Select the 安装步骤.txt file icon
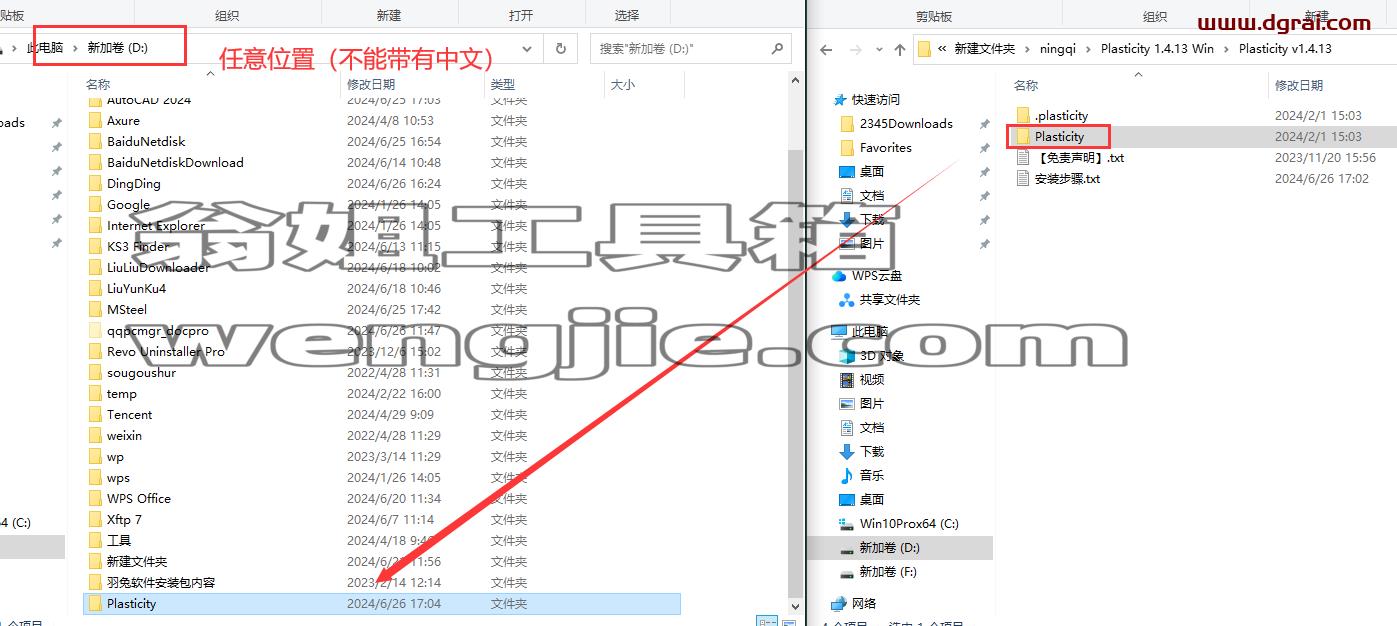 (1023, 178)
